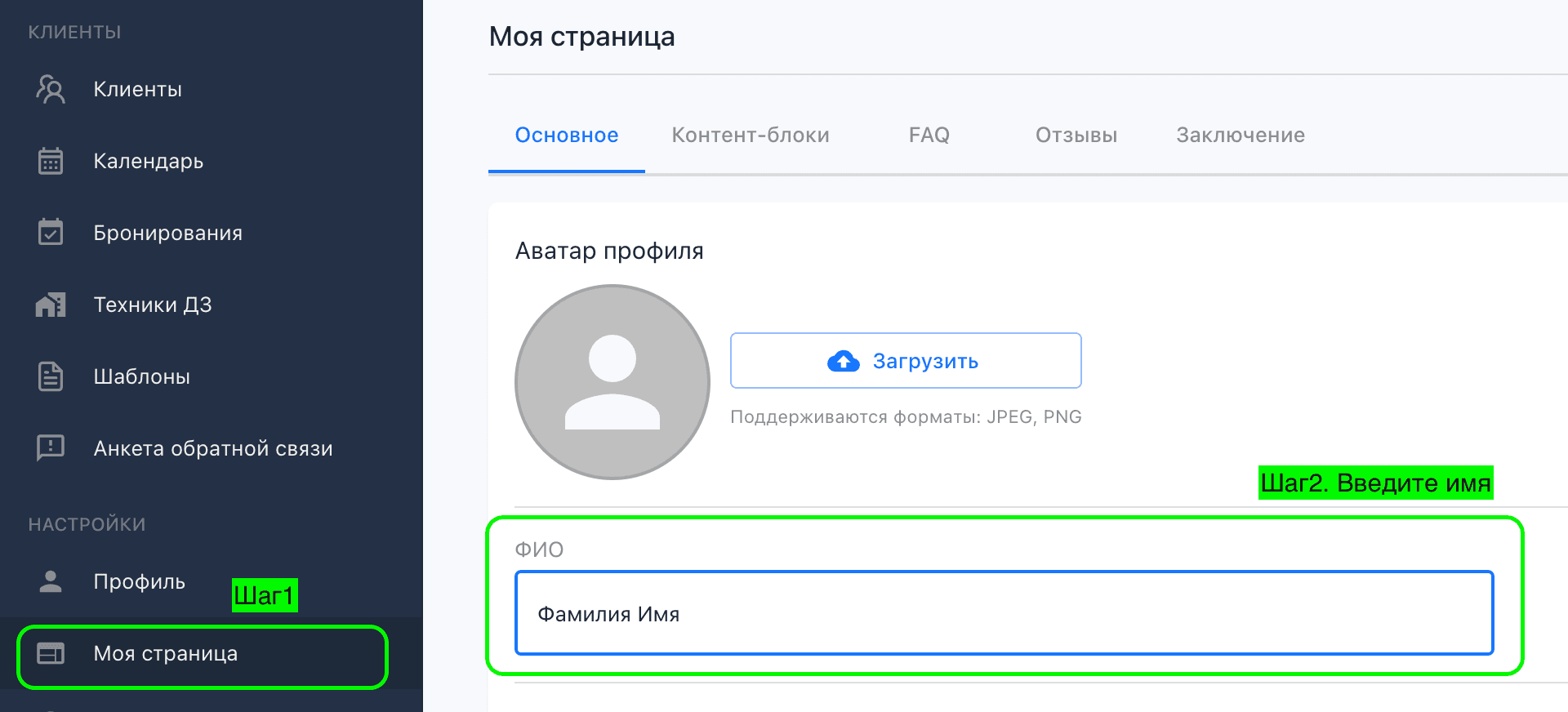The width and height of the screenshot is (1568, 712).
Task: Open Профиль from the settings menu
Action: pos(139,581)
